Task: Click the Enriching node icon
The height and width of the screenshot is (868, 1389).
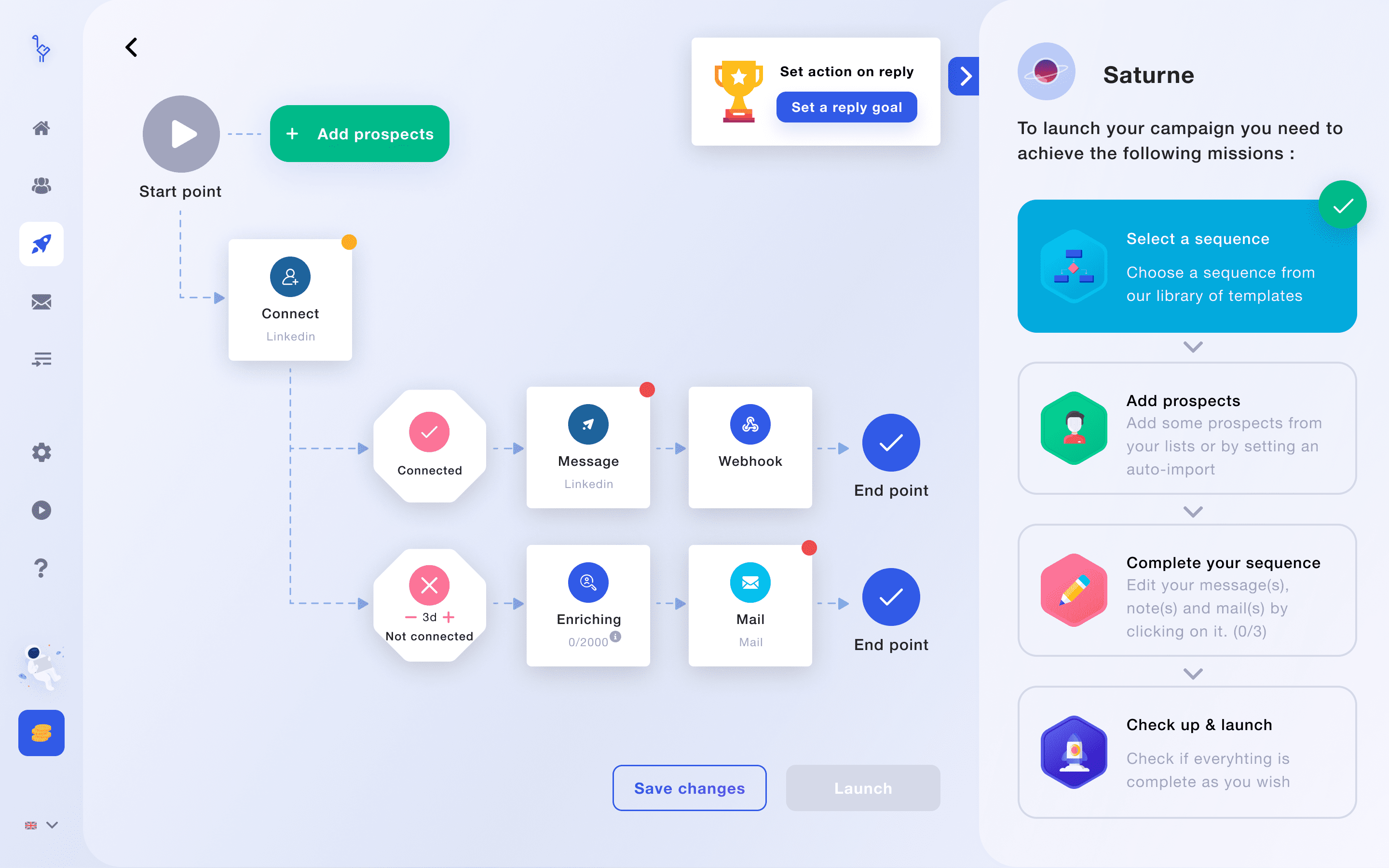Action: [588, 582]
